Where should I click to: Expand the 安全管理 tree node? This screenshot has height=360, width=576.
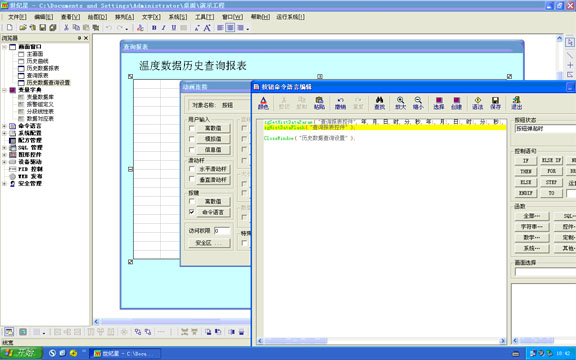click(4, 184)
